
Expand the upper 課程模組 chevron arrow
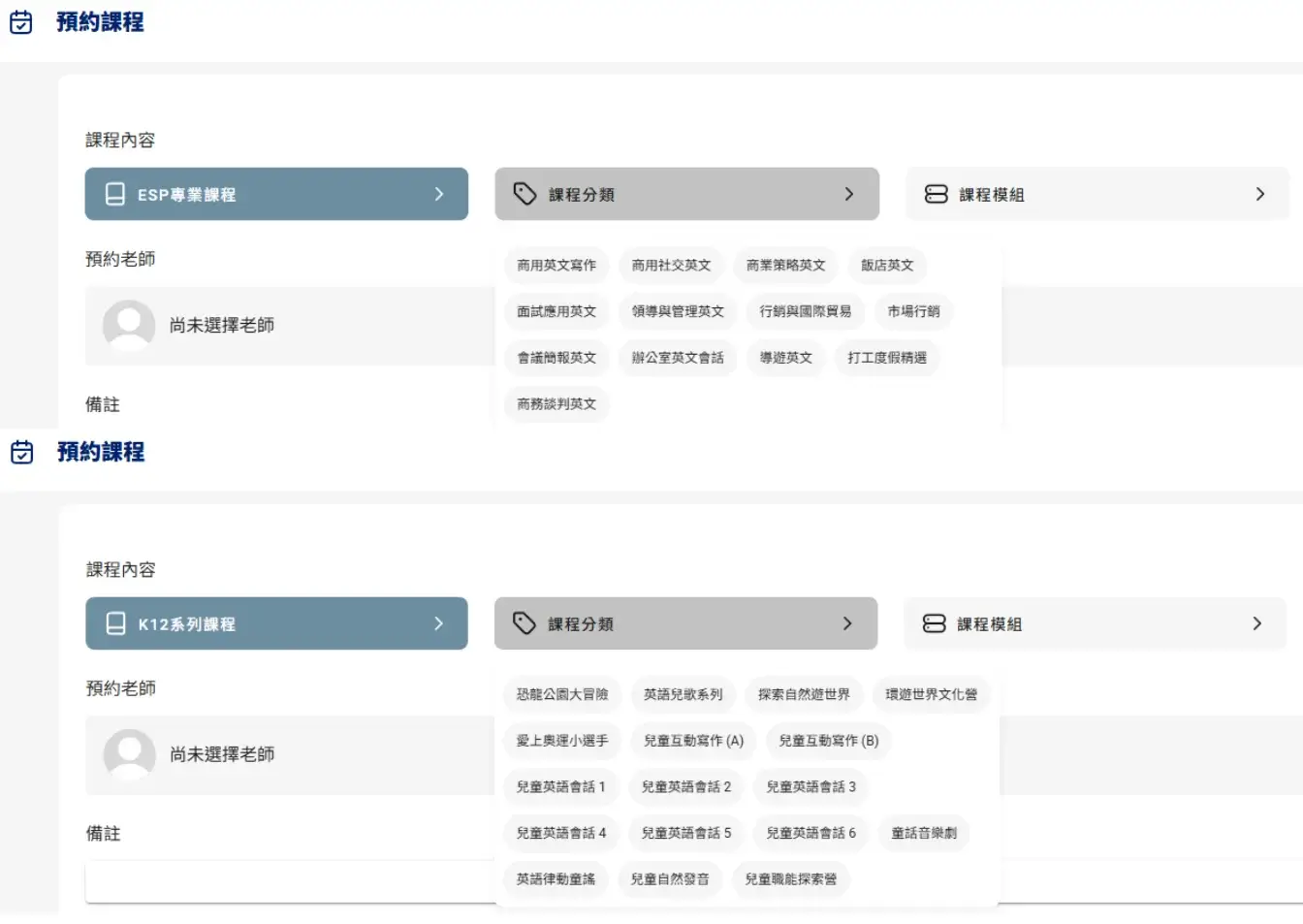tap(1259, 194)
